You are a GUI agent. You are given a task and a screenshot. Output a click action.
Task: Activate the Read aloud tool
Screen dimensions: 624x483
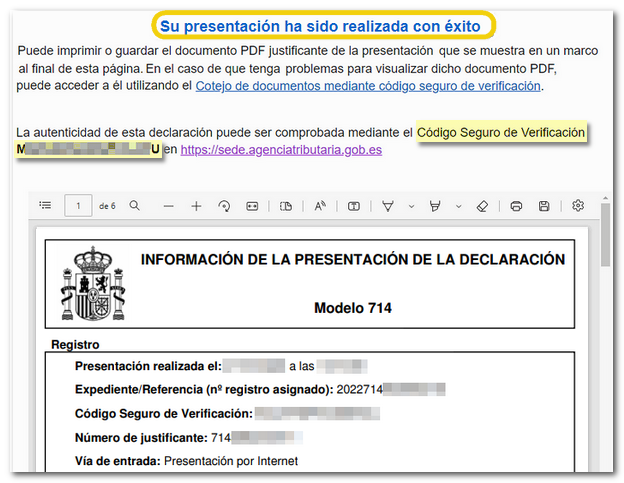pos(320,206)
